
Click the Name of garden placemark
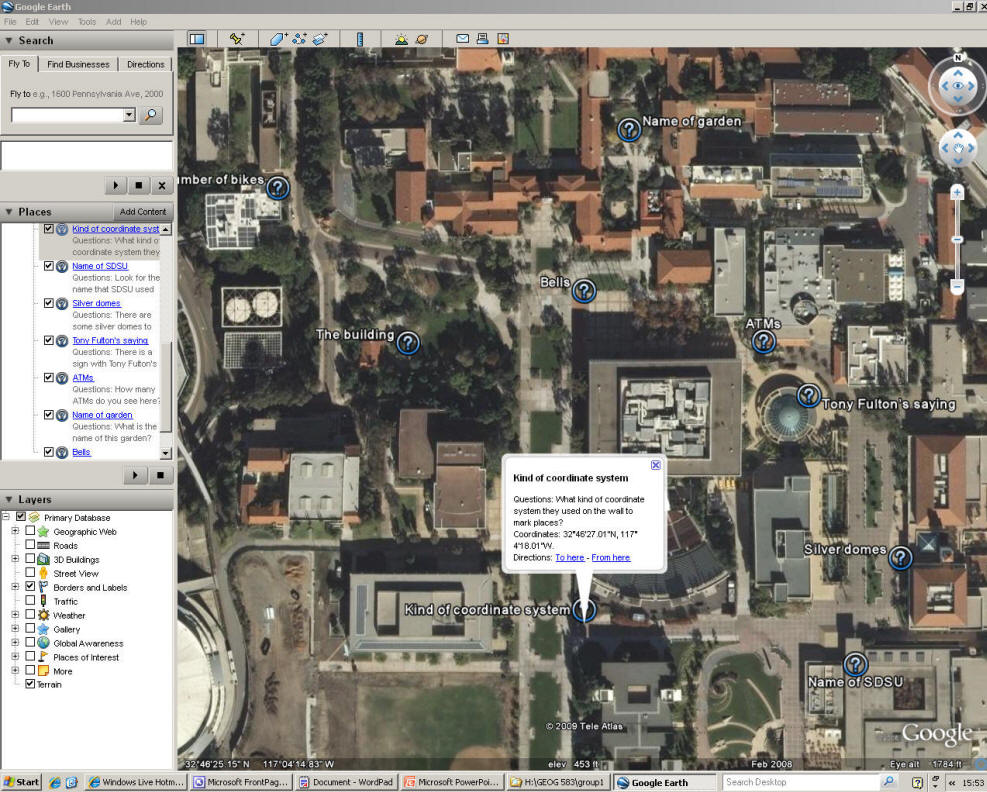point(629,129)
